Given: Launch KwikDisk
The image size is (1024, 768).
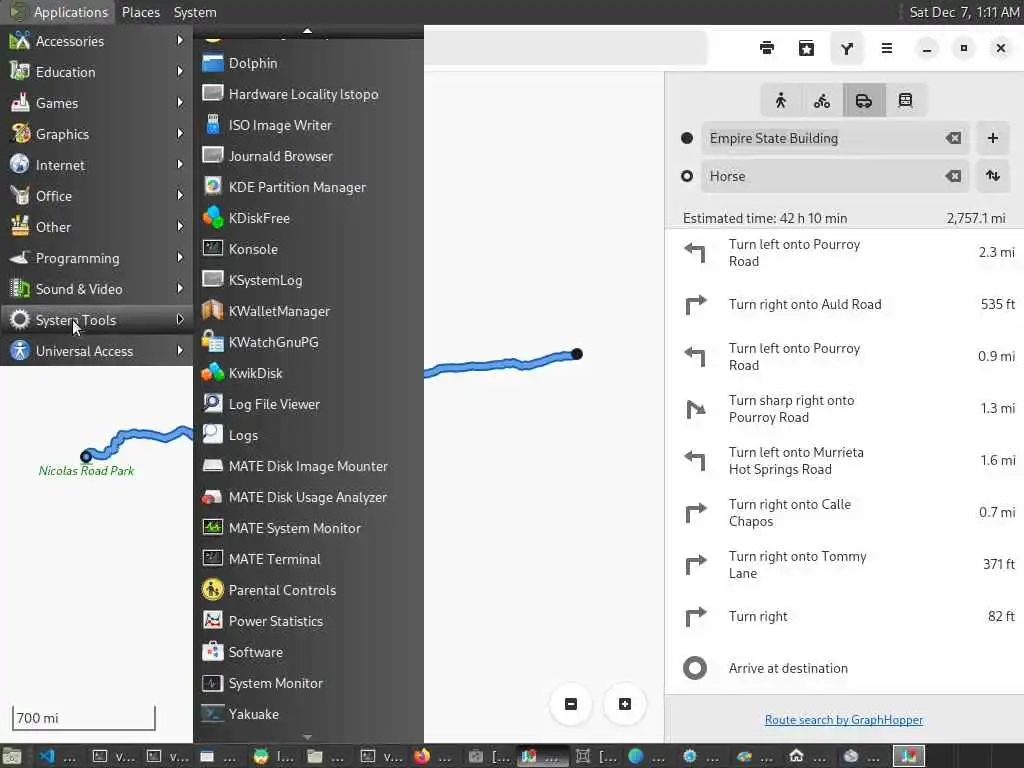Looking at the screenshot, I should (x=309, y=373).
